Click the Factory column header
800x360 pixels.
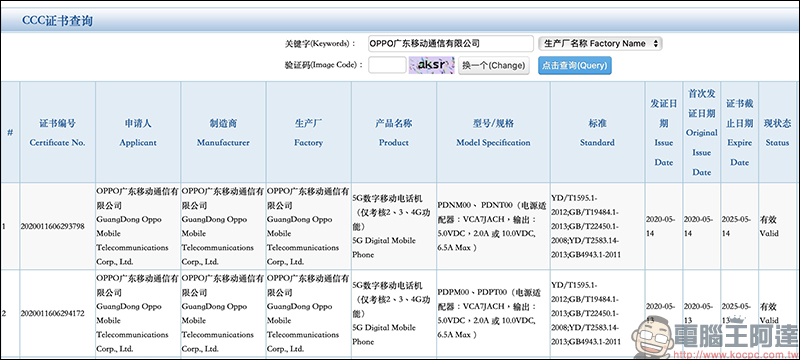tap(309, 133)
